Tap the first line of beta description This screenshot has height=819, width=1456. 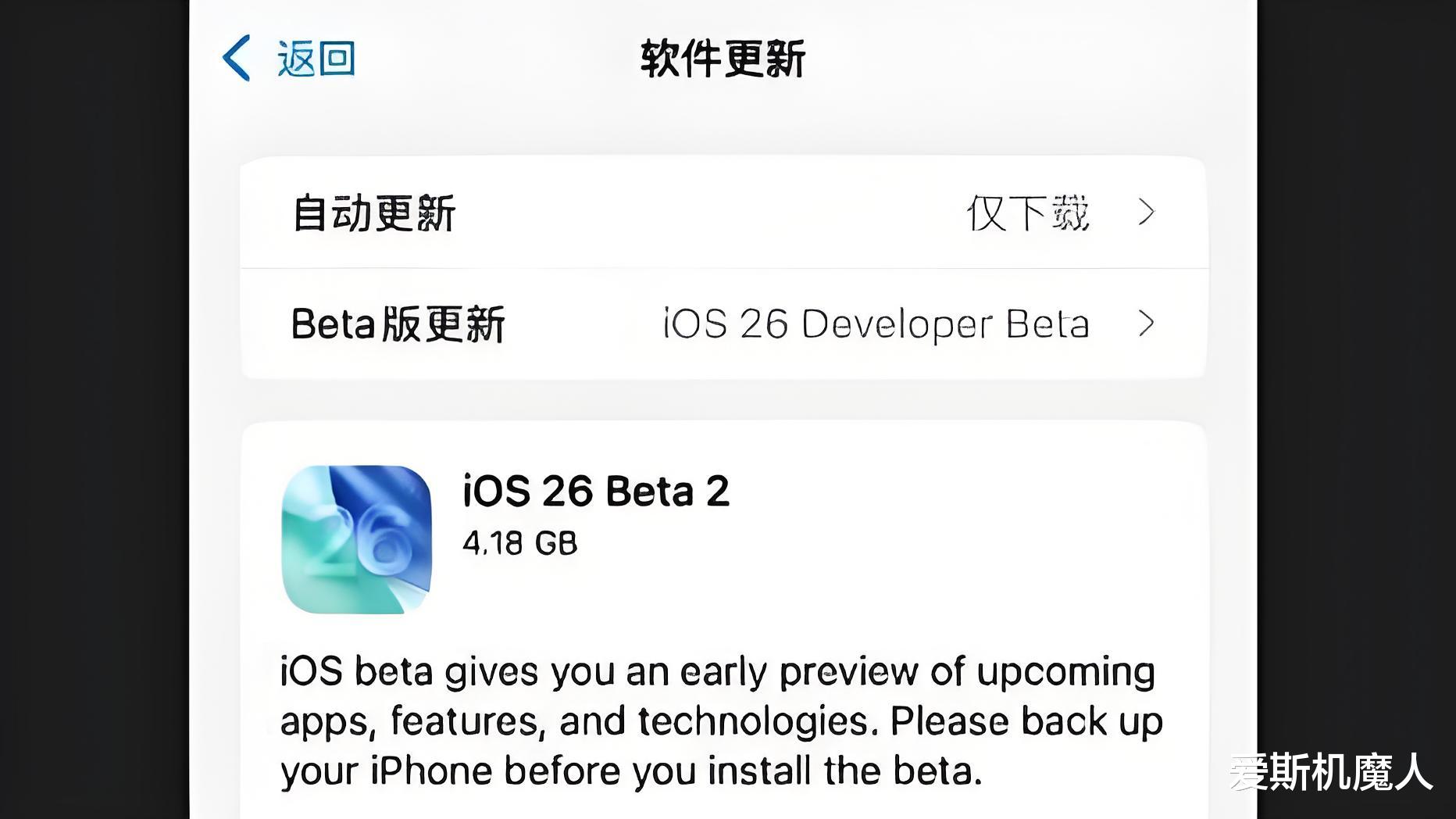(x=717, y=672)
